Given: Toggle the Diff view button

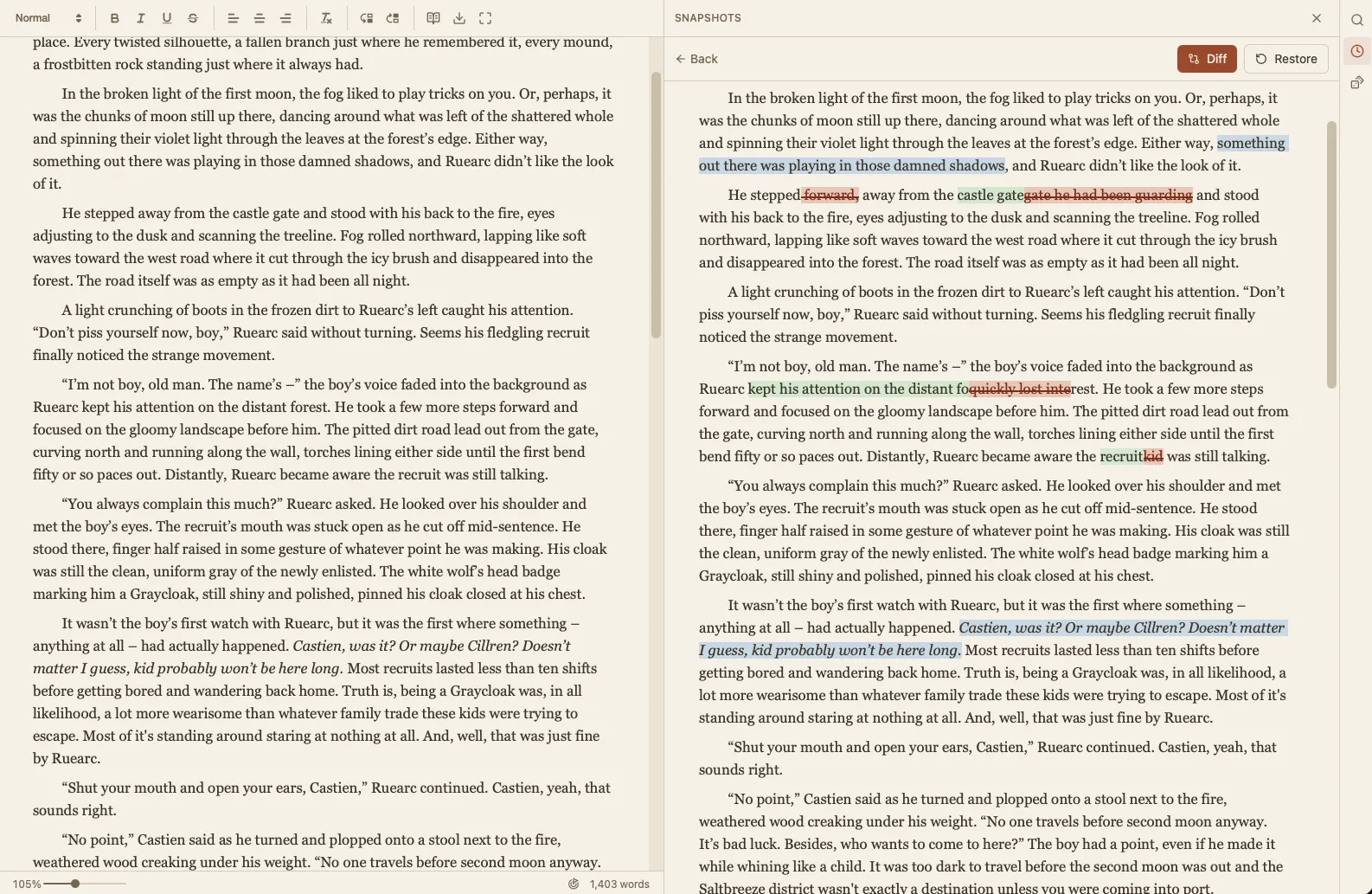Looking at the screenshot, I should coord(1207,59).
